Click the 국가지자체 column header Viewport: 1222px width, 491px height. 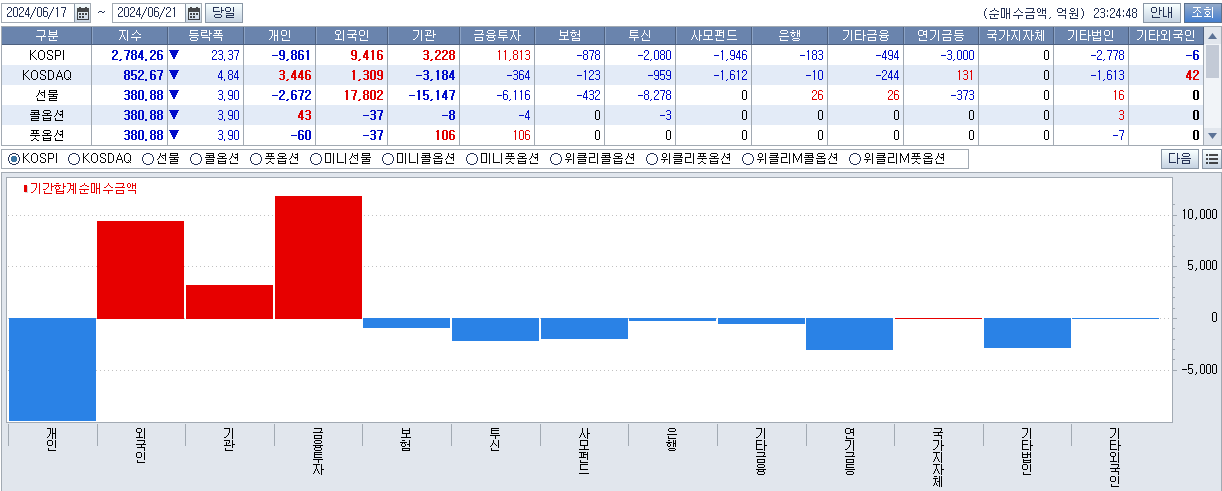[x=1016, y=35]
